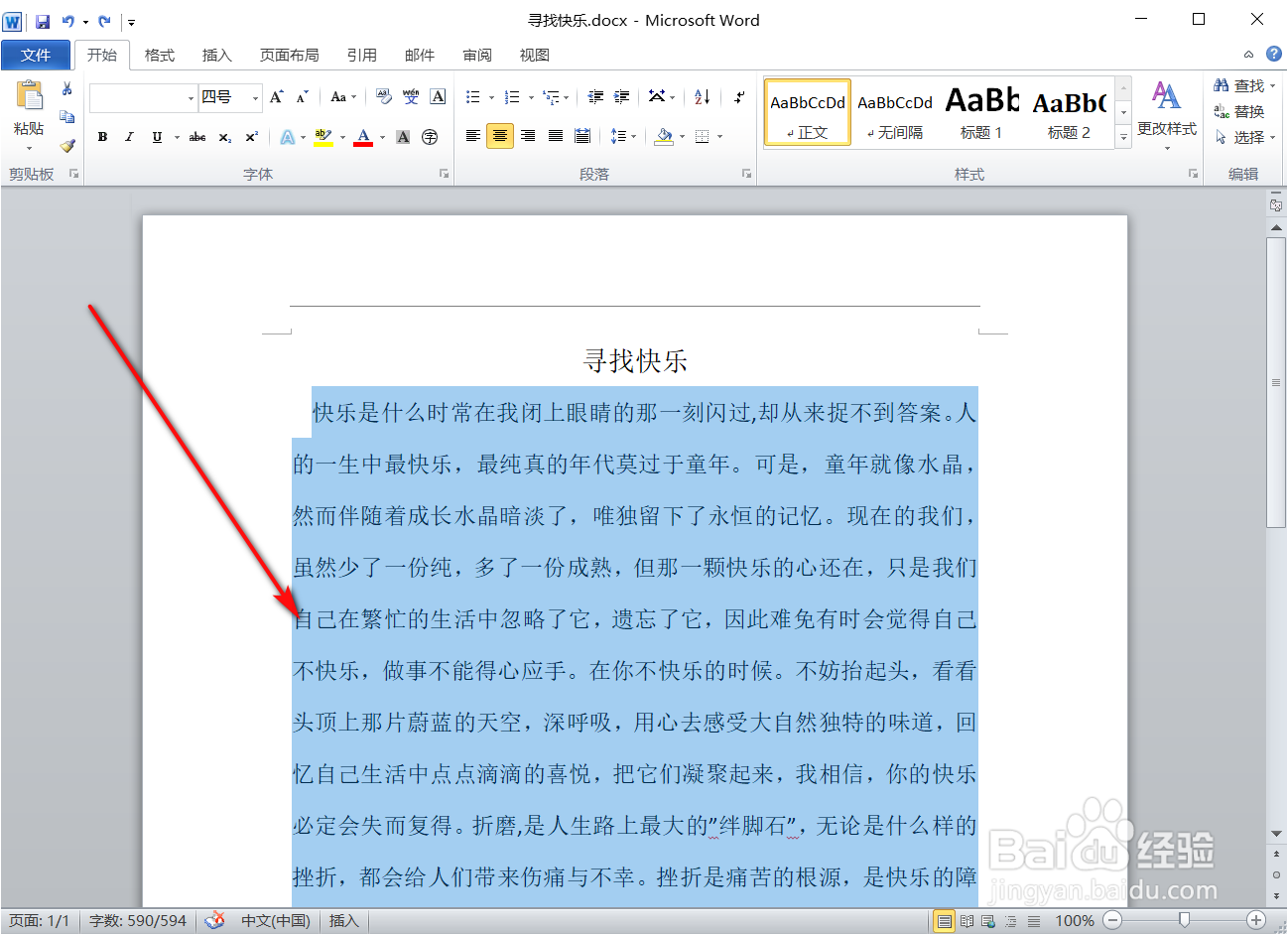This screenshot has width=1288, height=935.
Task: Select the 标题 1 style thumbnail
Action: (981, 111)
